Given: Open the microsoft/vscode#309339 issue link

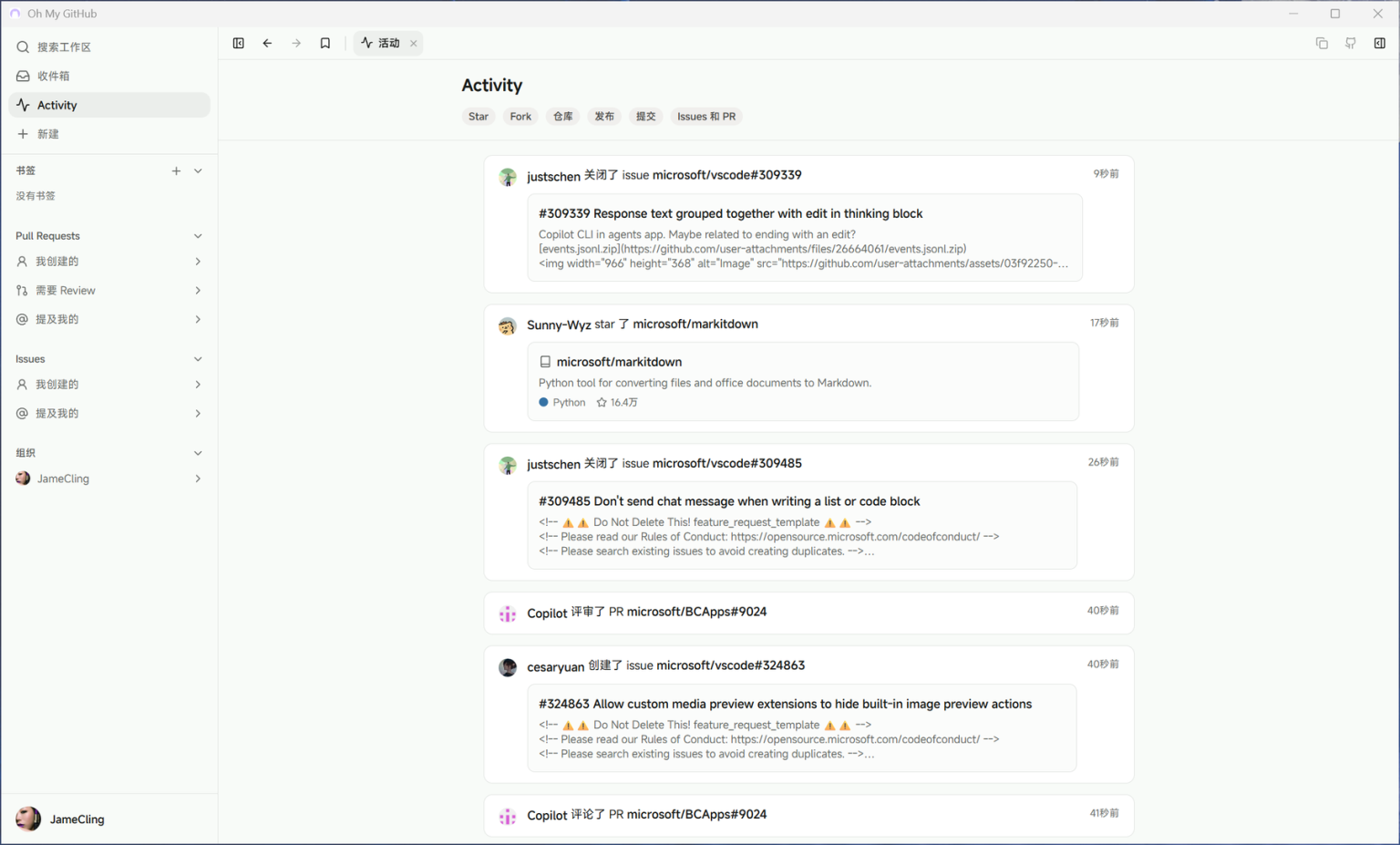Looking at the screenshot, I should 727,175.
